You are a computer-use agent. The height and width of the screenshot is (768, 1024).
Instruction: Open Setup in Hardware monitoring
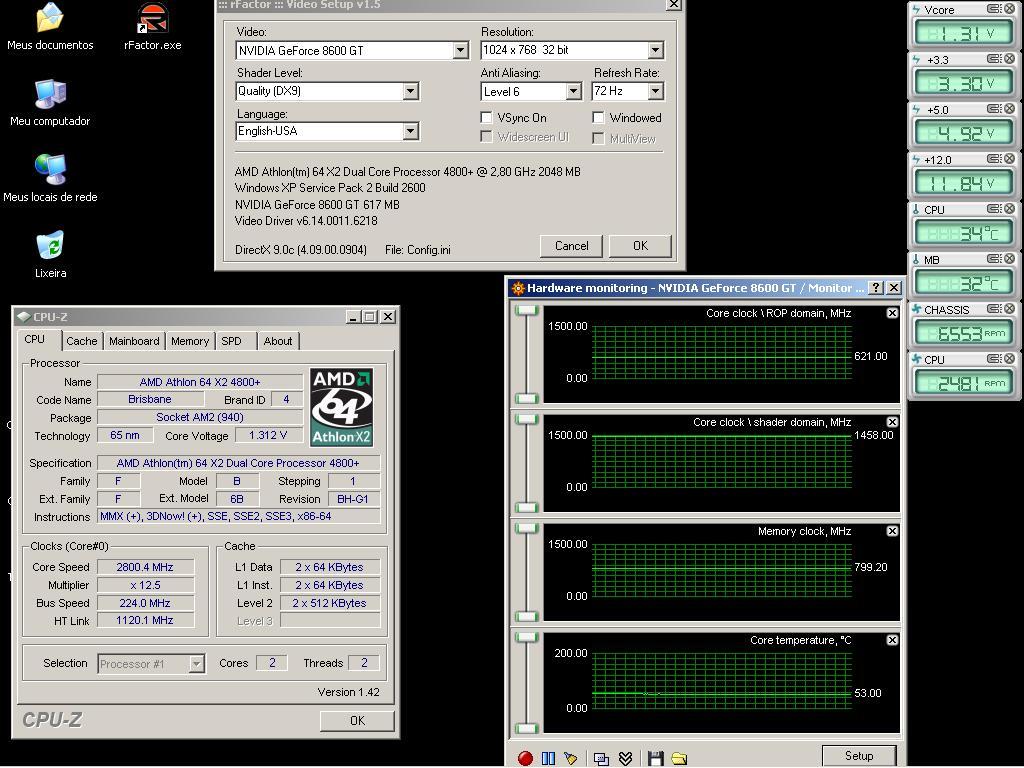(859, 756)
